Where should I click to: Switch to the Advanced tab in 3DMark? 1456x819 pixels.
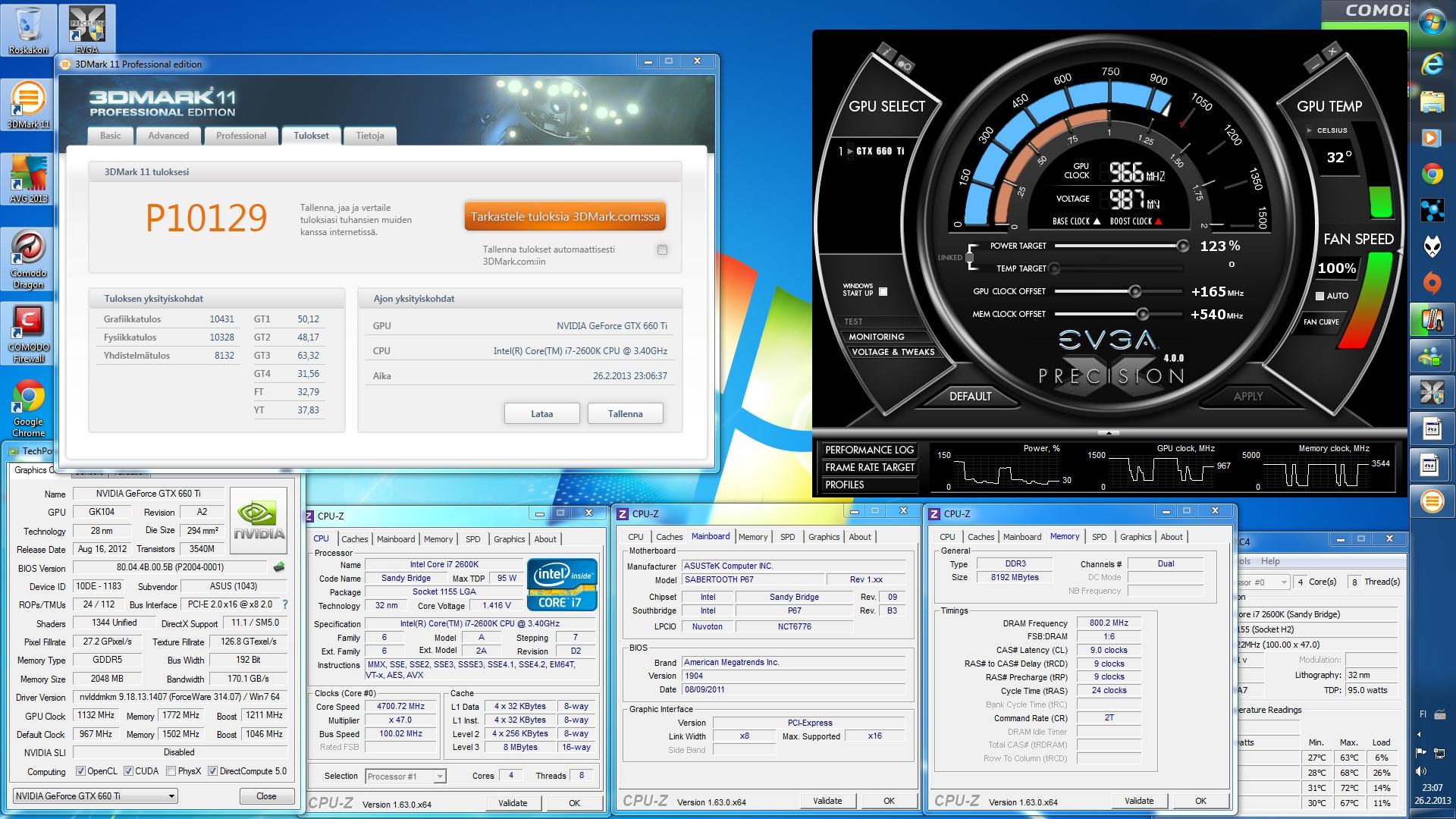coord(168,136)
